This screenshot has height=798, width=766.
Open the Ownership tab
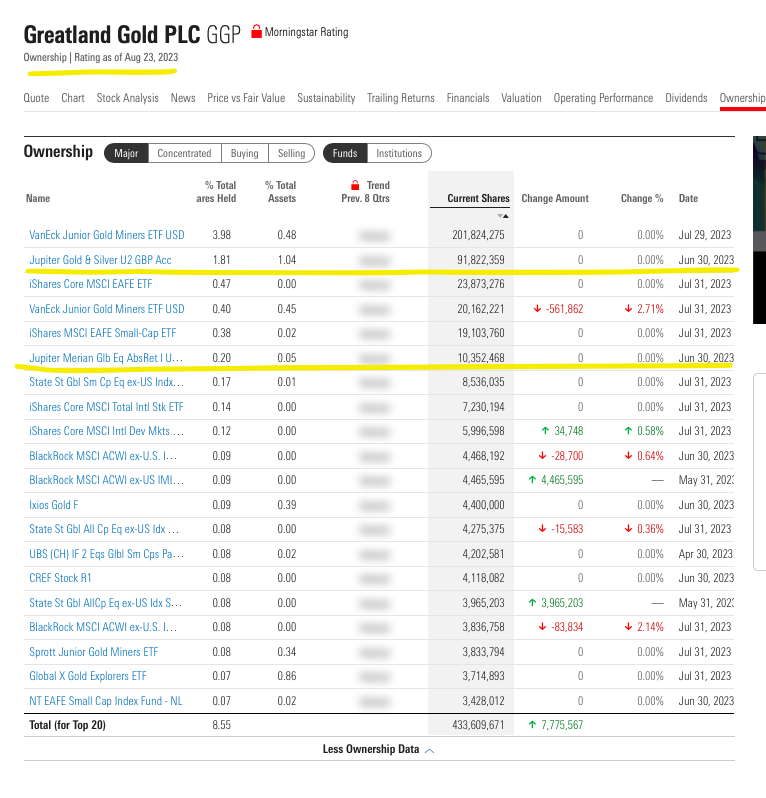[743, 98]
